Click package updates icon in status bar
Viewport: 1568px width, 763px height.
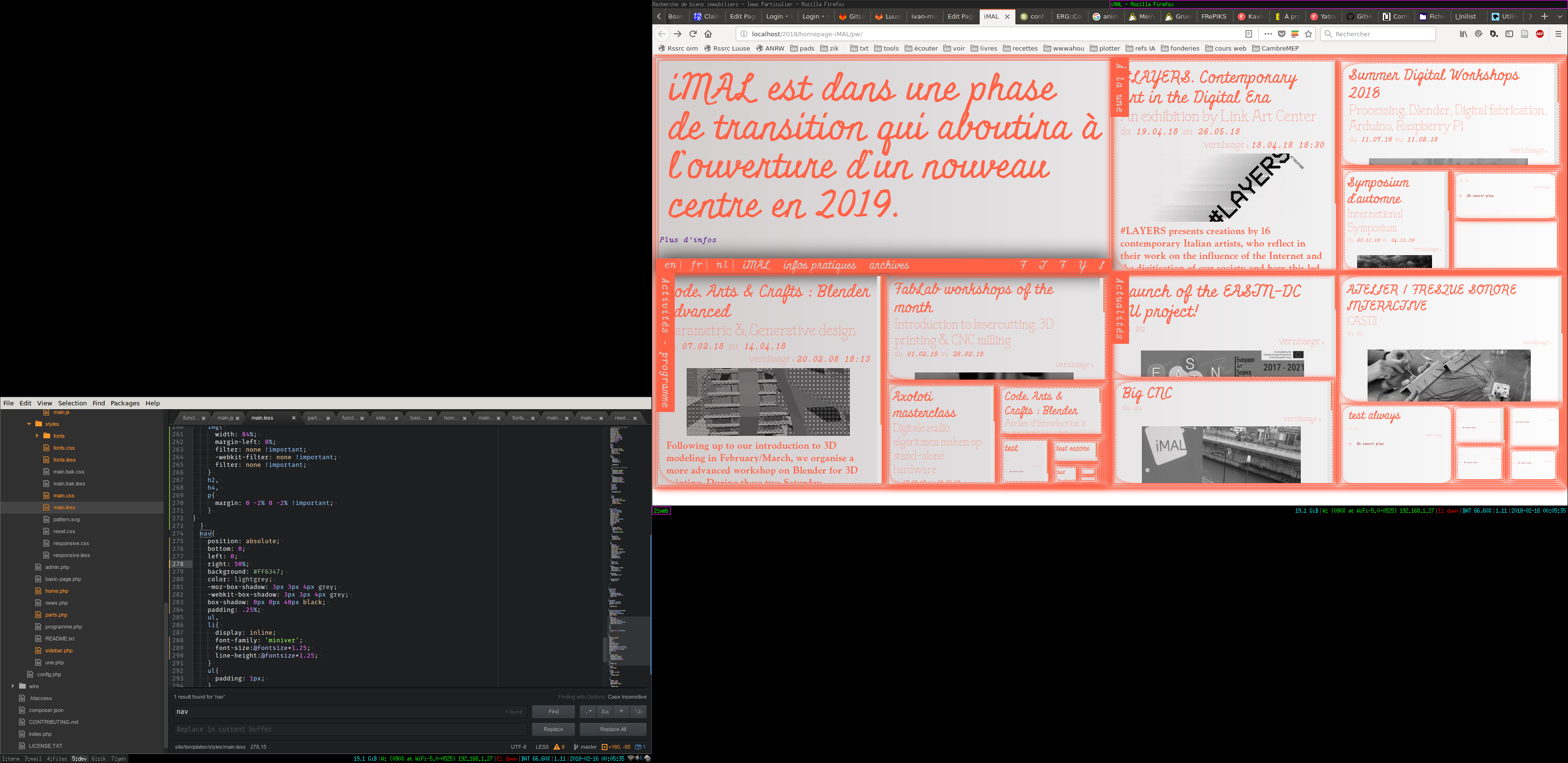(640, 747)
